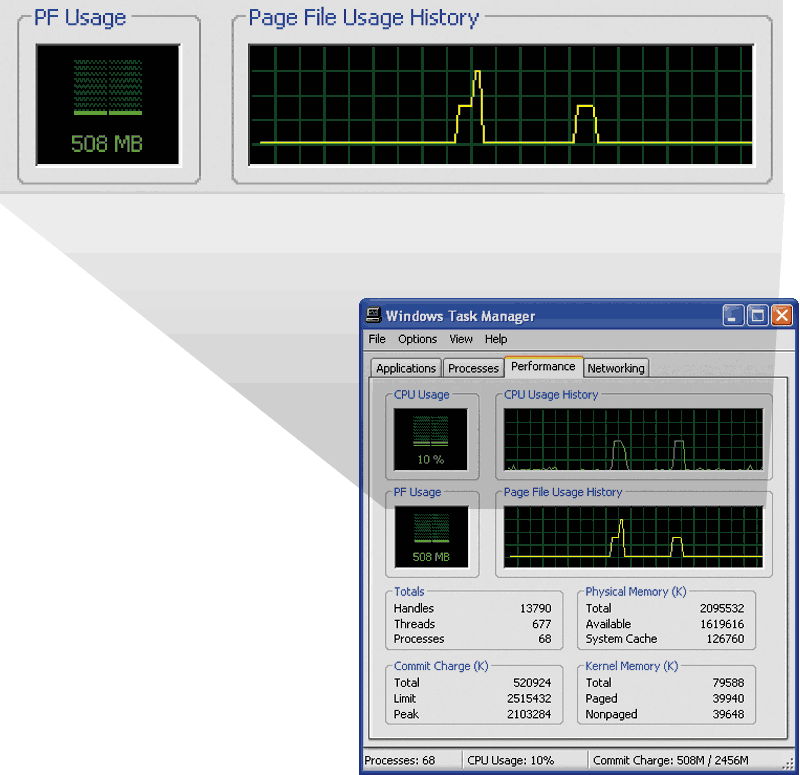Select the Performance tab
This screenshot has height=775, width=800.
coord(543,366)
